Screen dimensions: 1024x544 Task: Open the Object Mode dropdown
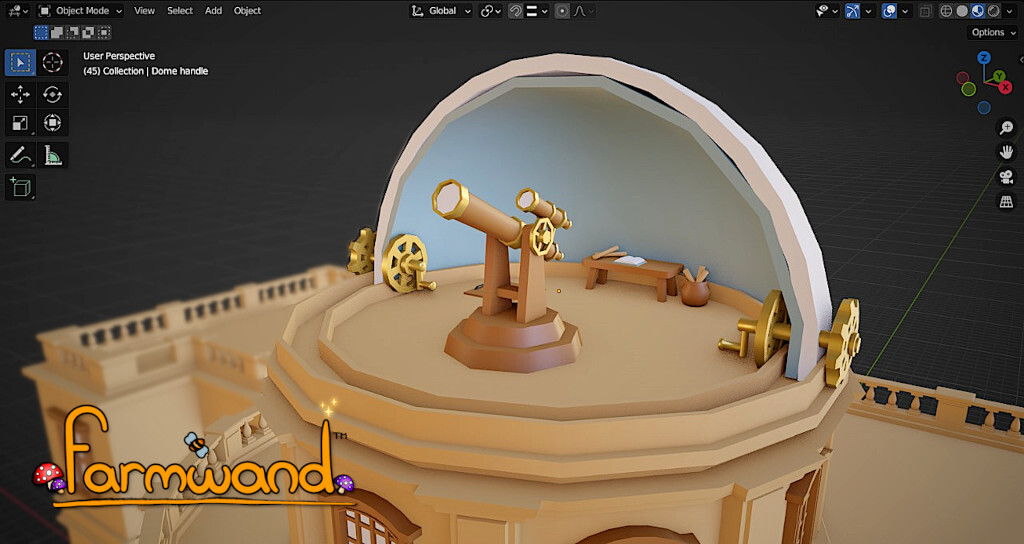pos(80,10)
